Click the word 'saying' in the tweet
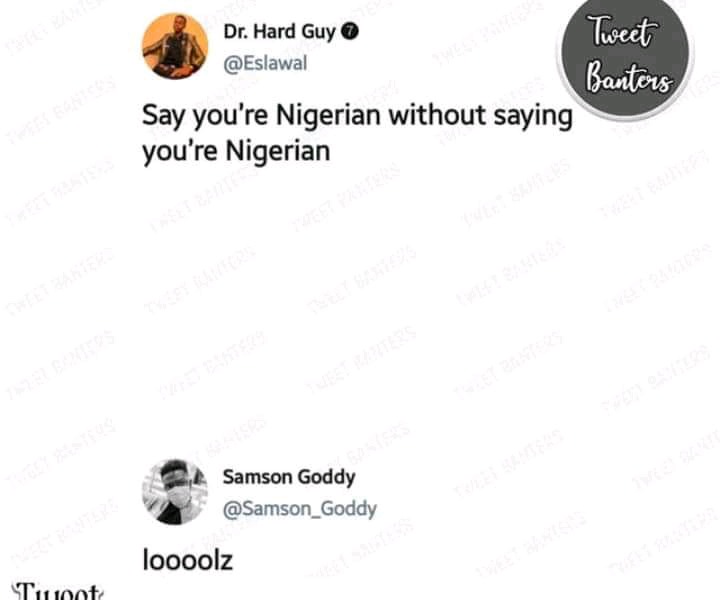This screenshot has width=720, height=600. (533, 116)
